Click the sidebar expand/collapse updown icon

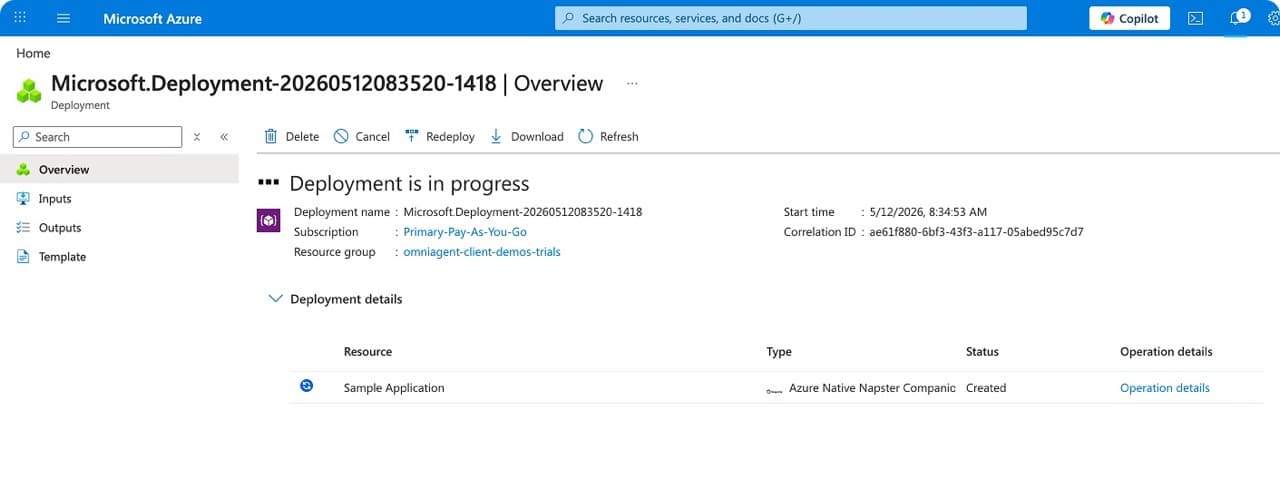tap(197, 137)
